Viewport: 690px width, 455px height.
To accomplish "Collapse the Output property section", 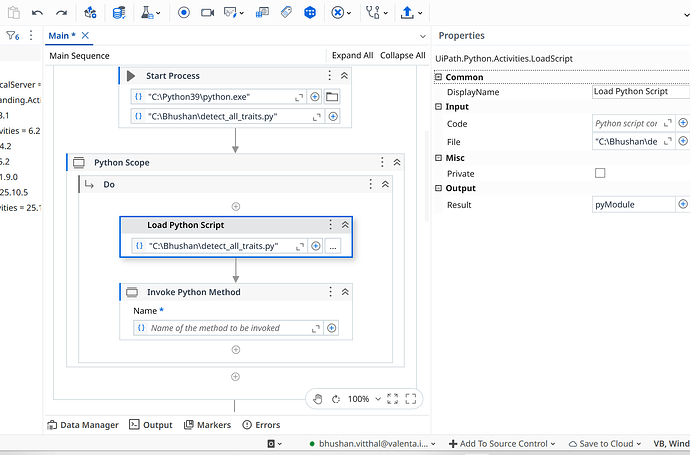I will coord(438,188).
